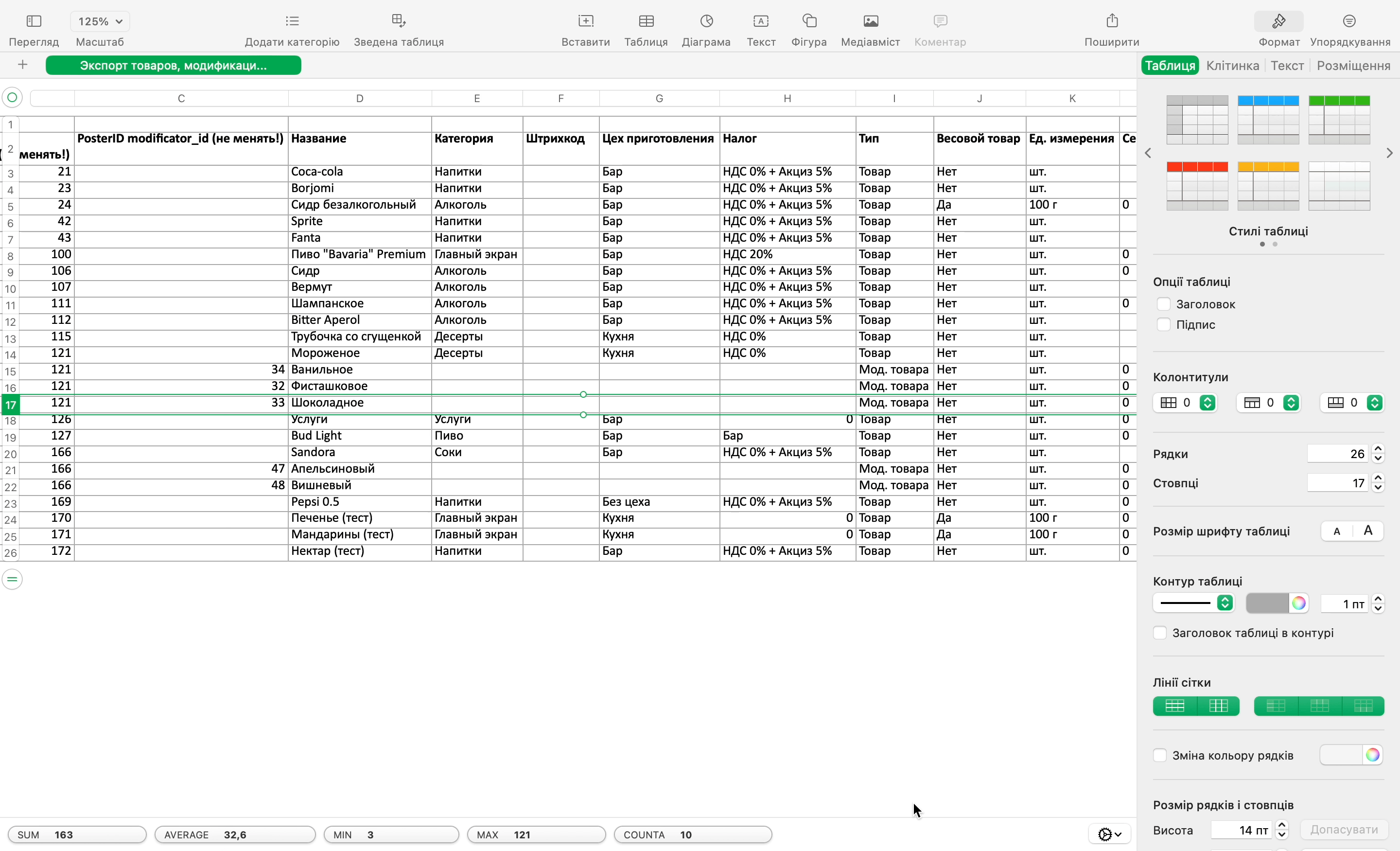Add a new sheet with plus button

coord(22,65)
